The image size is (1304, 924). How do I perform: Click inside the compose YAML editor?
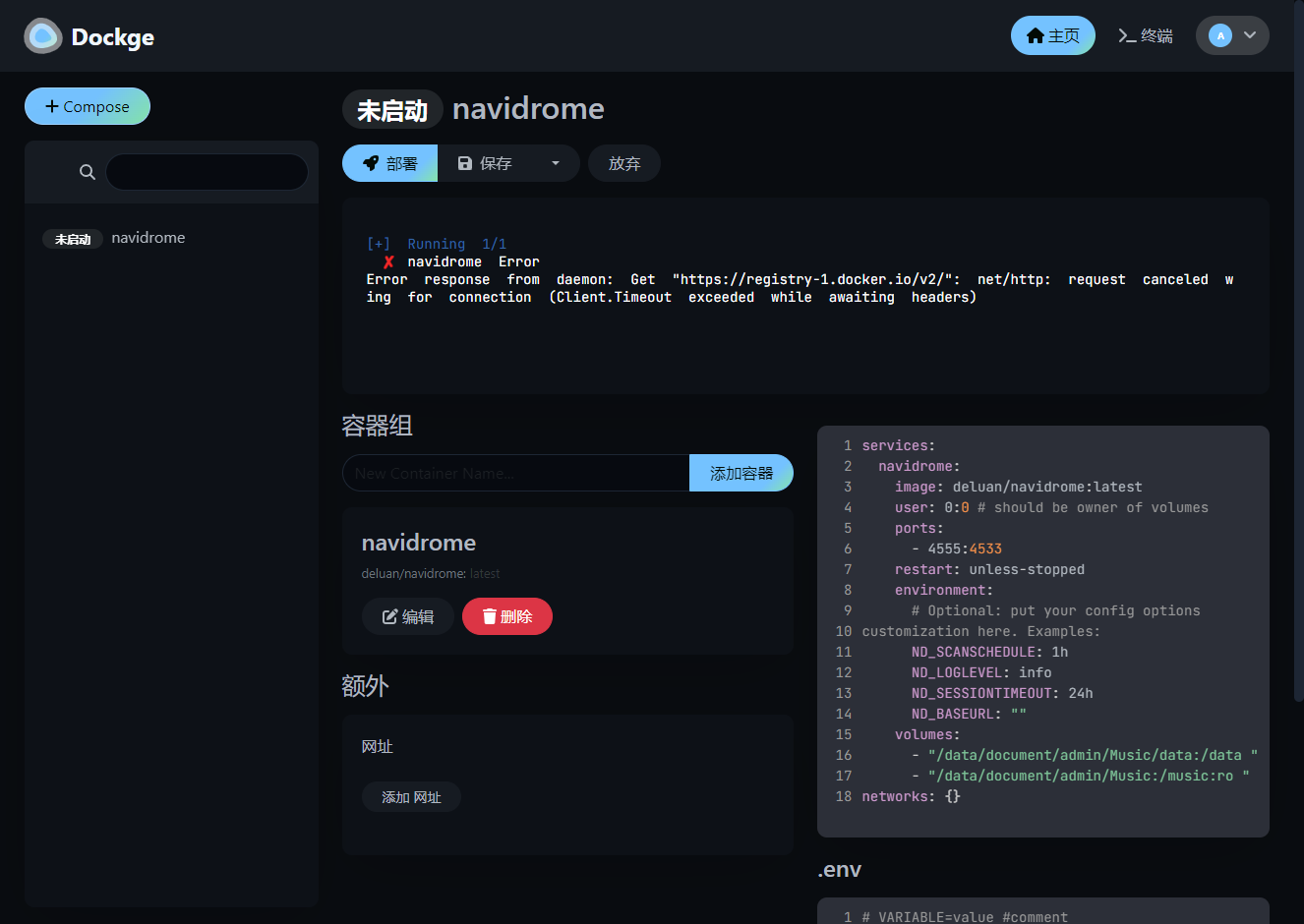(1043, 631)
